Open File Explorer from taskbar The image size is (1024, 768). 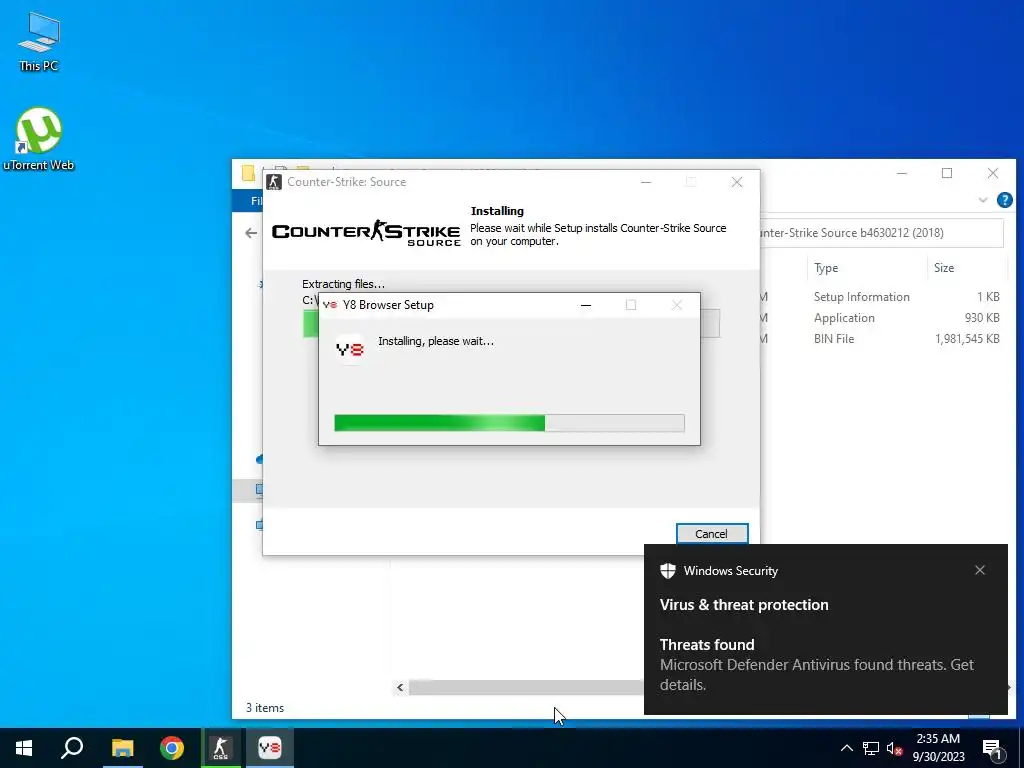coord(122,748)
